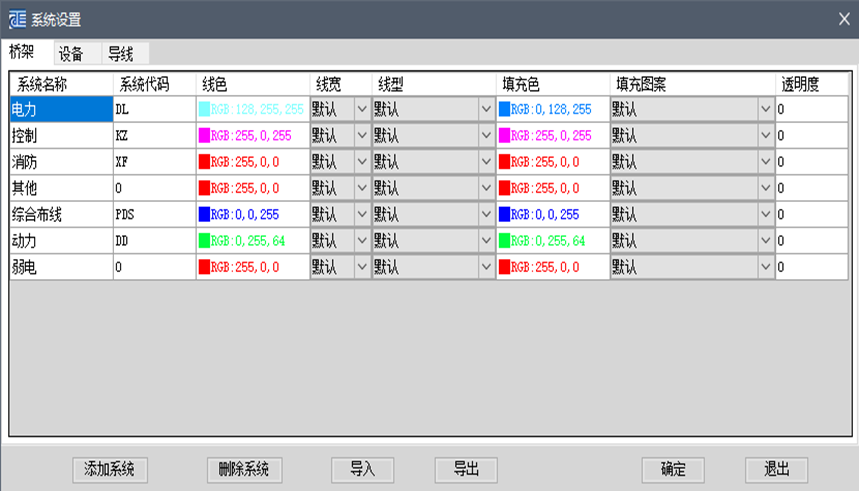The width and height of the screenshot is (859, 491).
Task: Open 填充图案 dropdown for 电力 row
Action: (x=766, y=109)
